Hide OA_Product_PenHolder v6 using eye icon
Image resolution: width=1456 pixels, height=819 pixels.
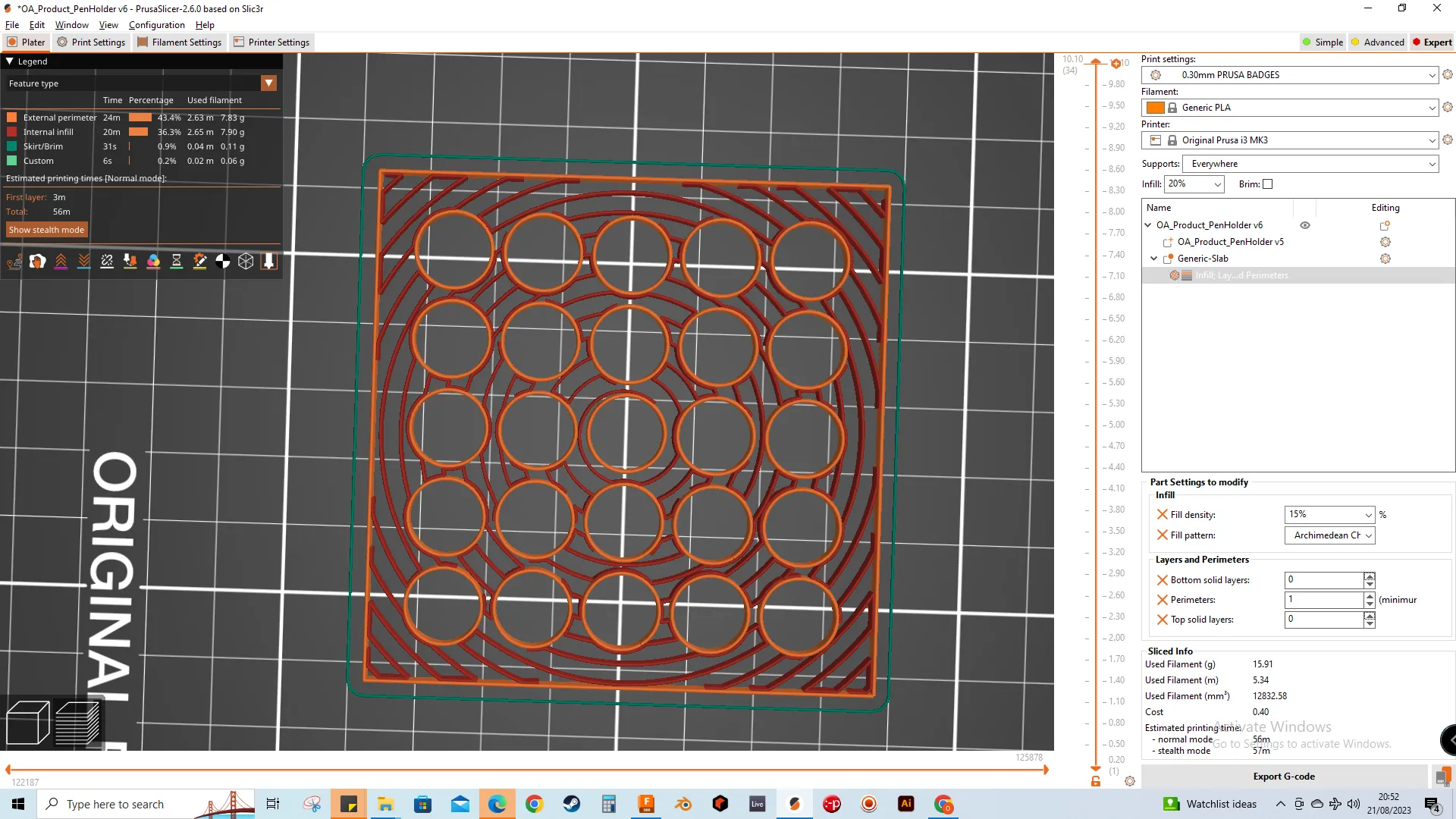click(x=1305, y=225)
